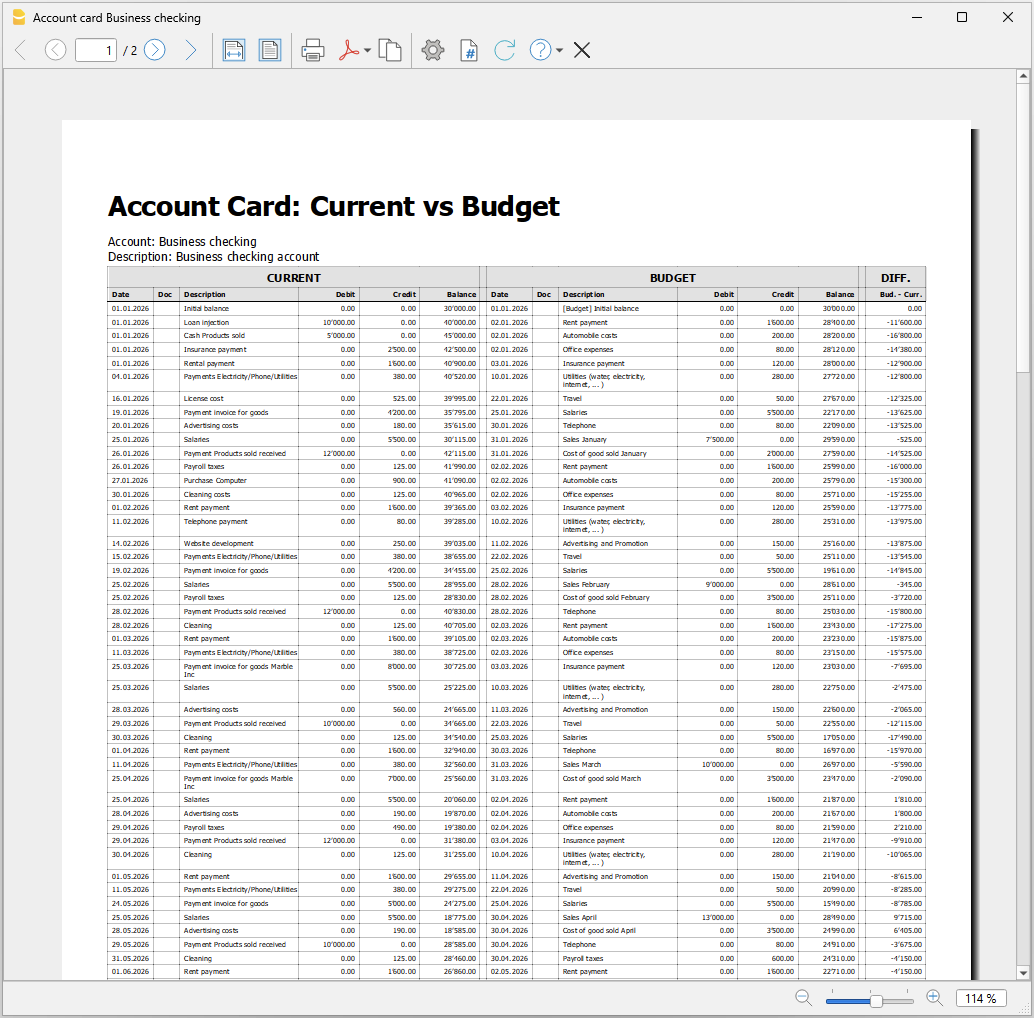1034x1018 pixels.
Task: Toggle page numbering with the hash icon
Action: (x=469, y=49)
